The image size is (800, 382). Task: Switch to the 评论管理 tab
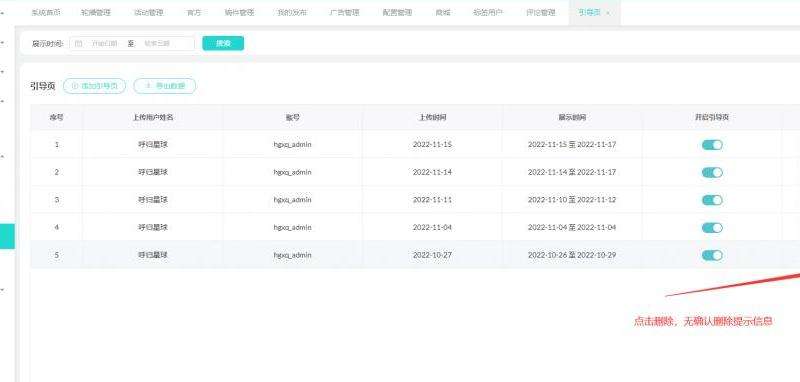[x=541, y=13]
